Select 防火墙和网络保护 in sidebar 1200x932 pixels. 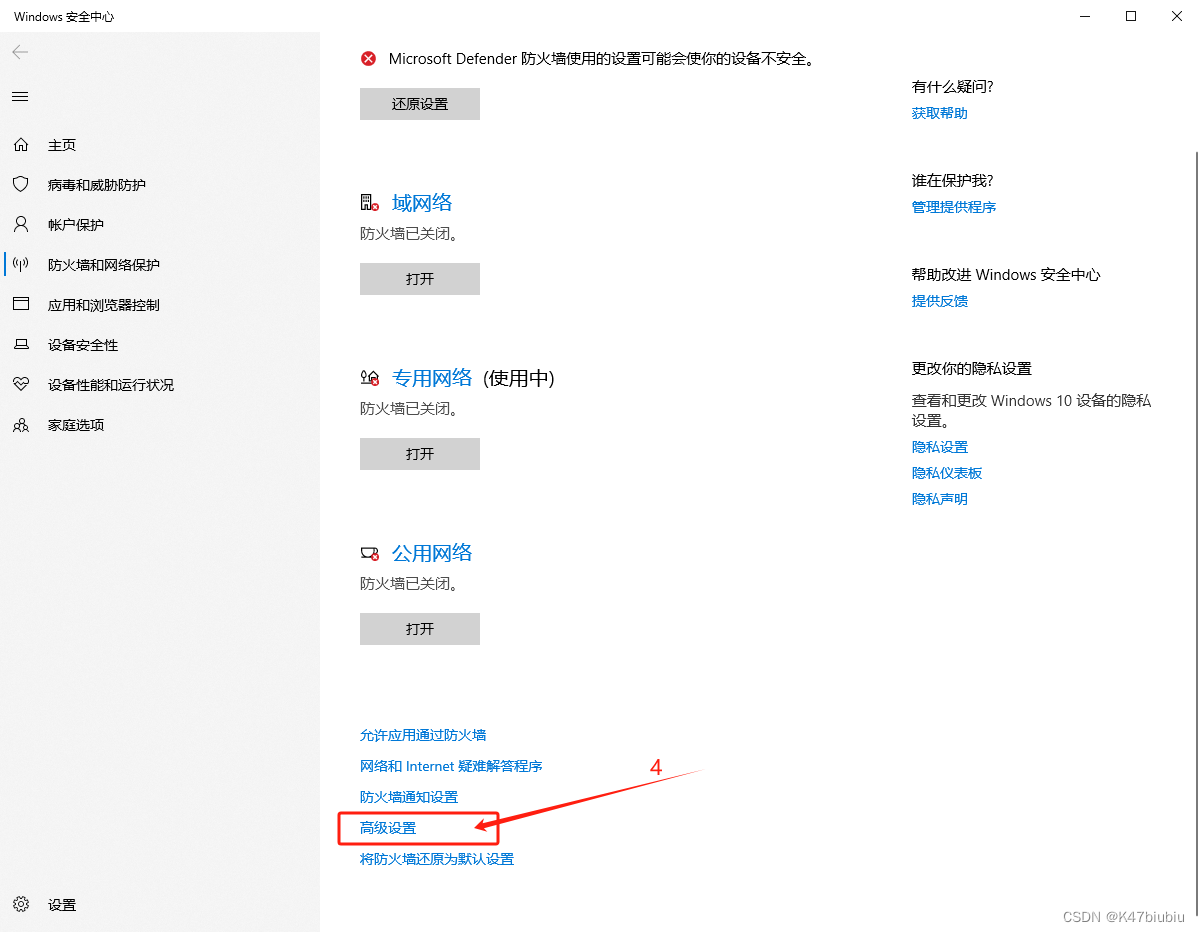pos(104,265)
